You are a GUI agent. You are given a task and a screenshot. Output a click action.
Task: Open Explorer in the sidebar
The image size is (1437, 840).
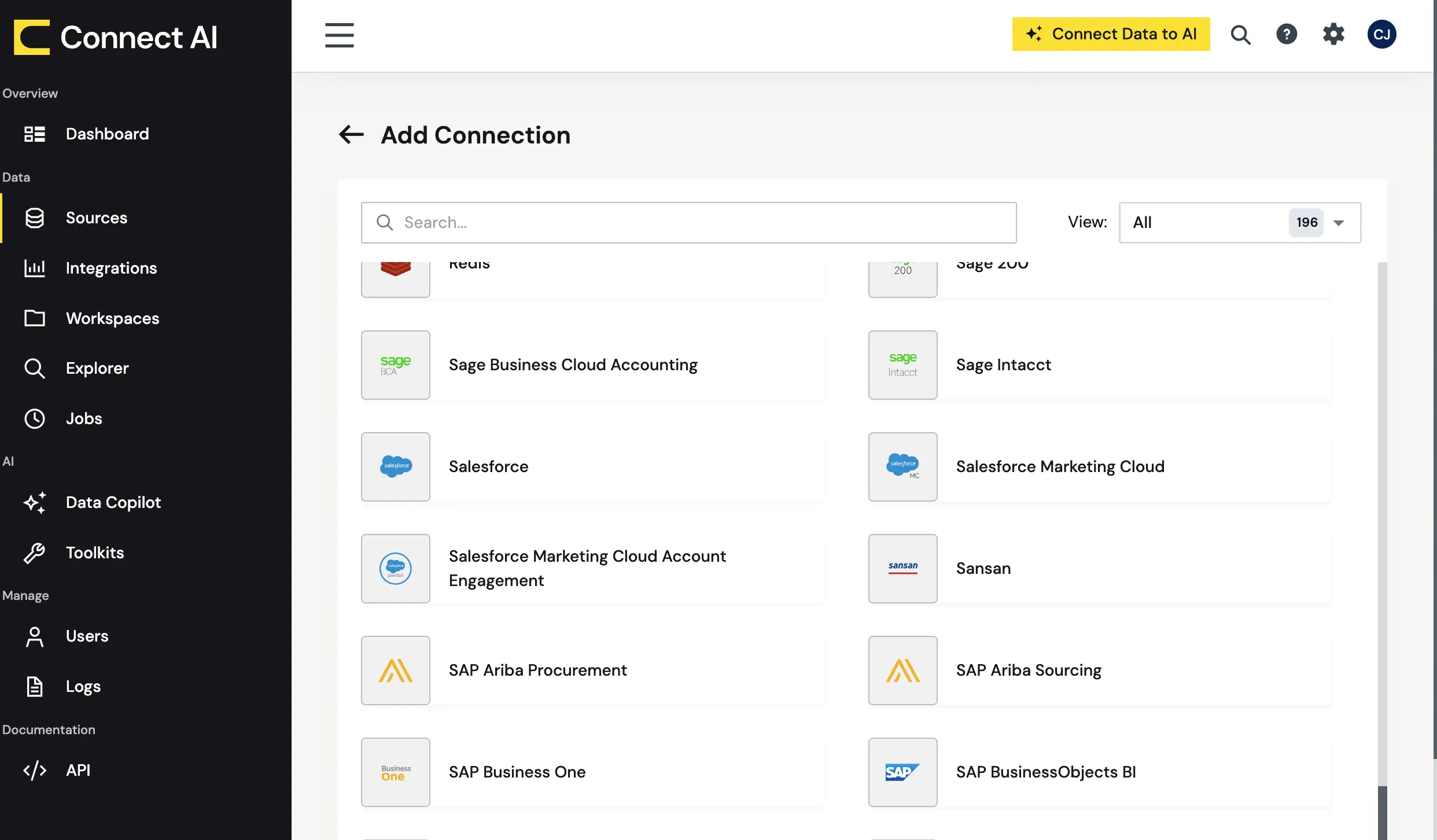(97, 368)
